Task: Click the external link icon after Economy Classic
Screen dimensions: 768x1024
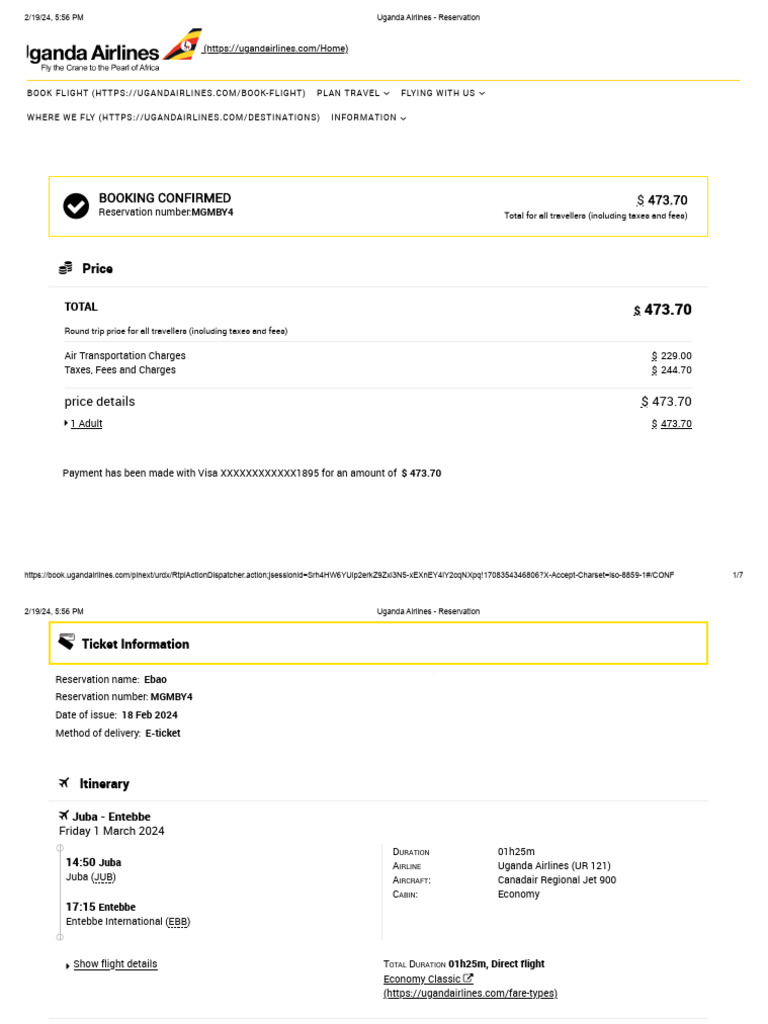Action: pos(468,979)
